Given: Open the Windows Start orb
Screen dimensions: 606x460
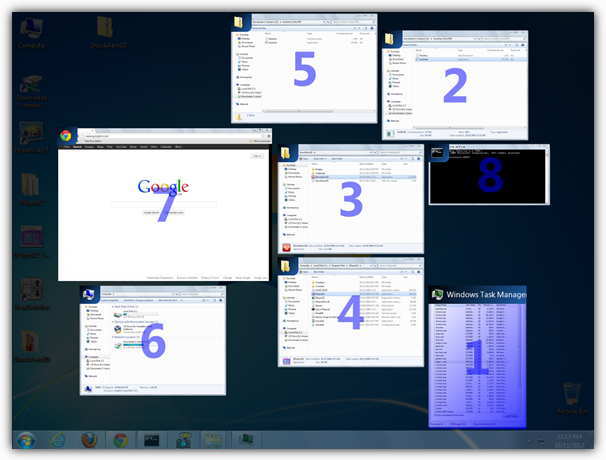Looking at the screenshot, I should pyautogui.click(x=26, y=440).
